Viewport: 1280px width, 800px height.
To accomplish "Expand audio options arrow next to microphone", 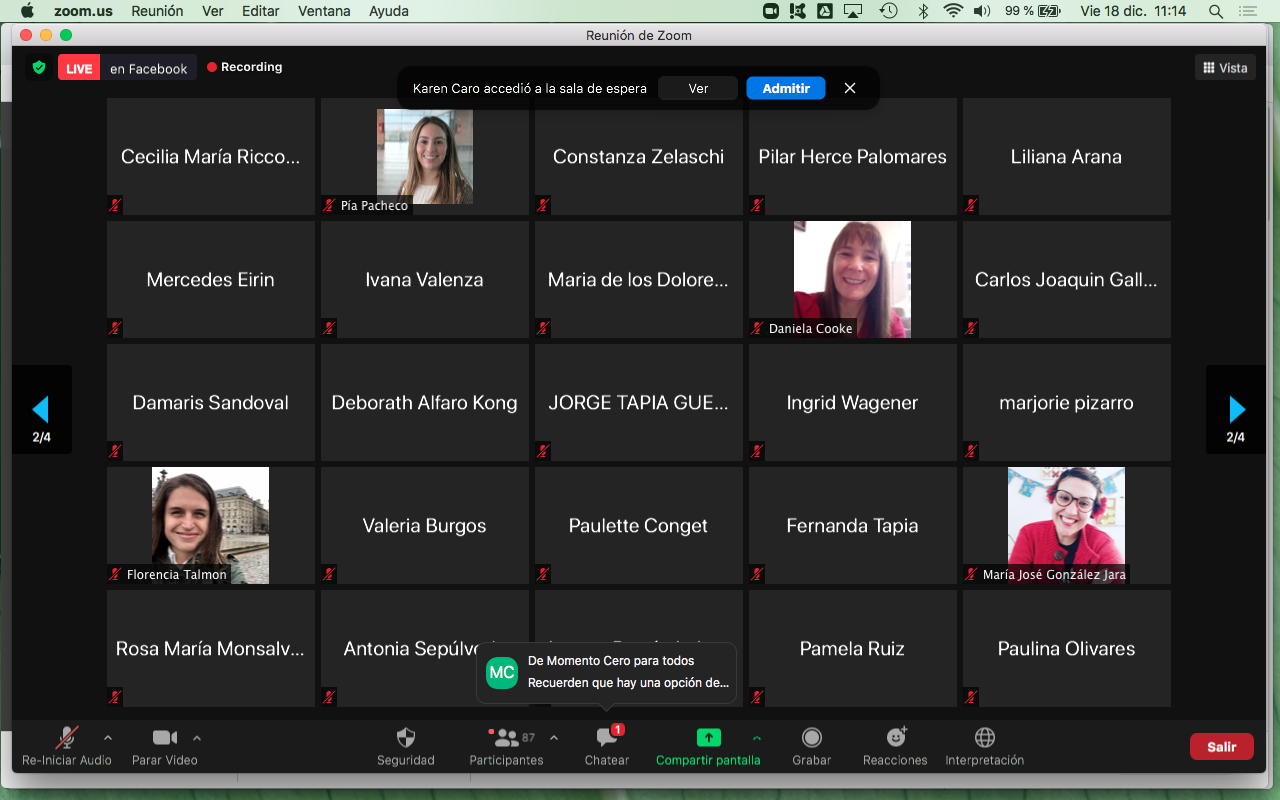I will [108, 738].
